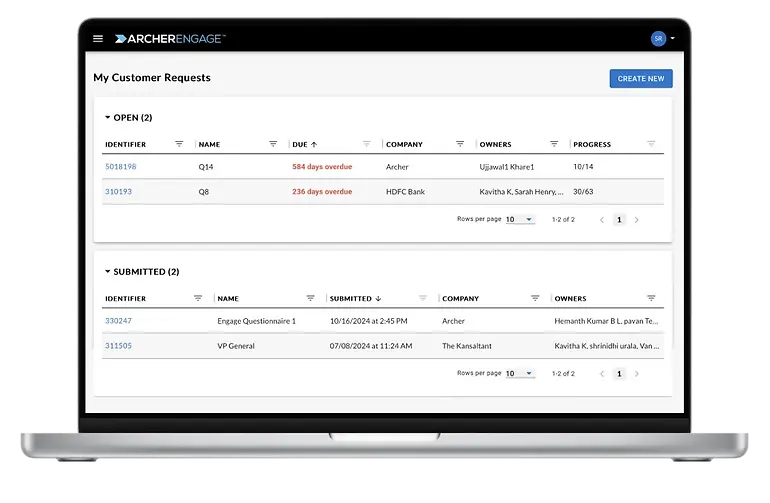770x503 pixels.
Task: Sort Open table by COMPANY header
Action: pos(404,144)
